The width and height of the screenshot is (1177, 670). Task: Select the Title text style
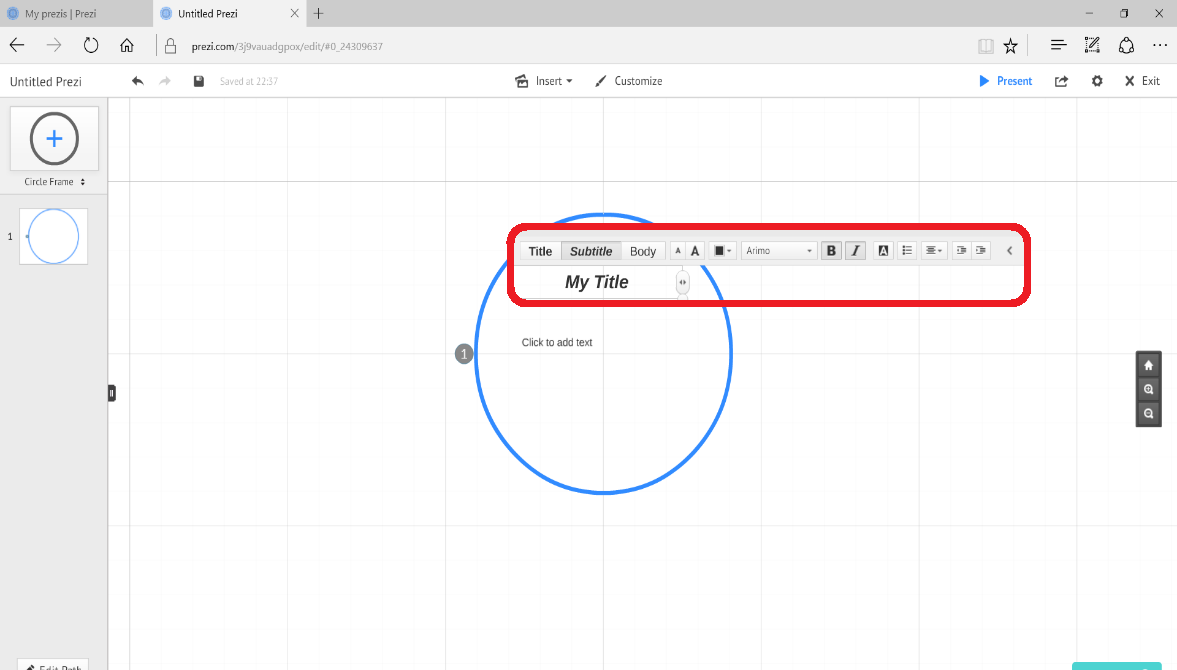click(x=540, y=250)
